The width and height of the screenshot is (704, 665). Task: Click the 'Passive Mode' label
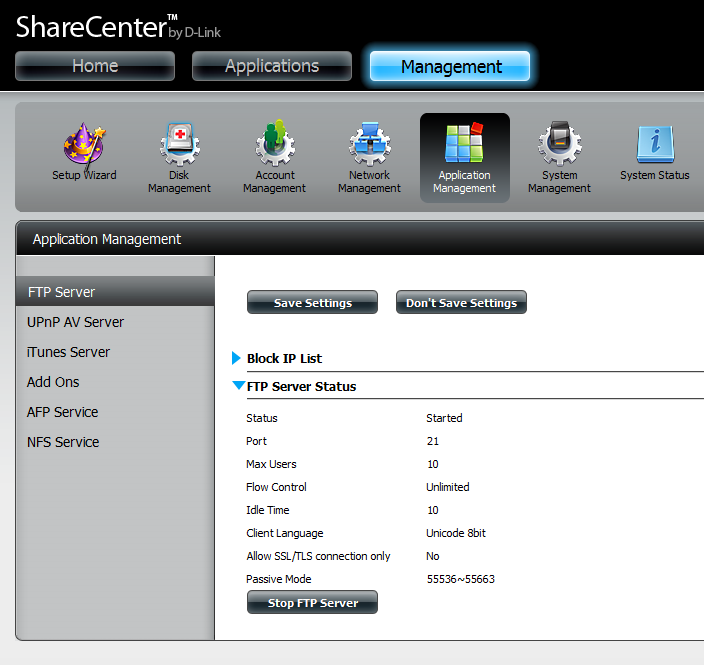[279, 579]
